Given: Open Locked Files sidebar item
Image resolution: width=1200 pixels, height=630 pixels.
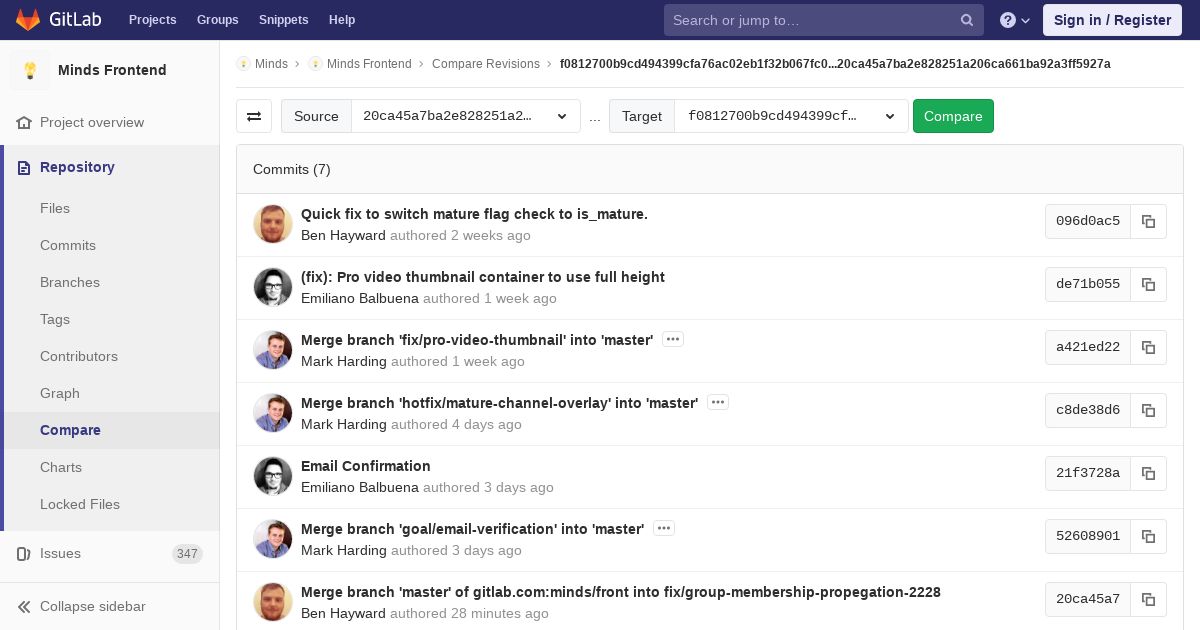Looking at the screenshot, I should tap(80, 504).
